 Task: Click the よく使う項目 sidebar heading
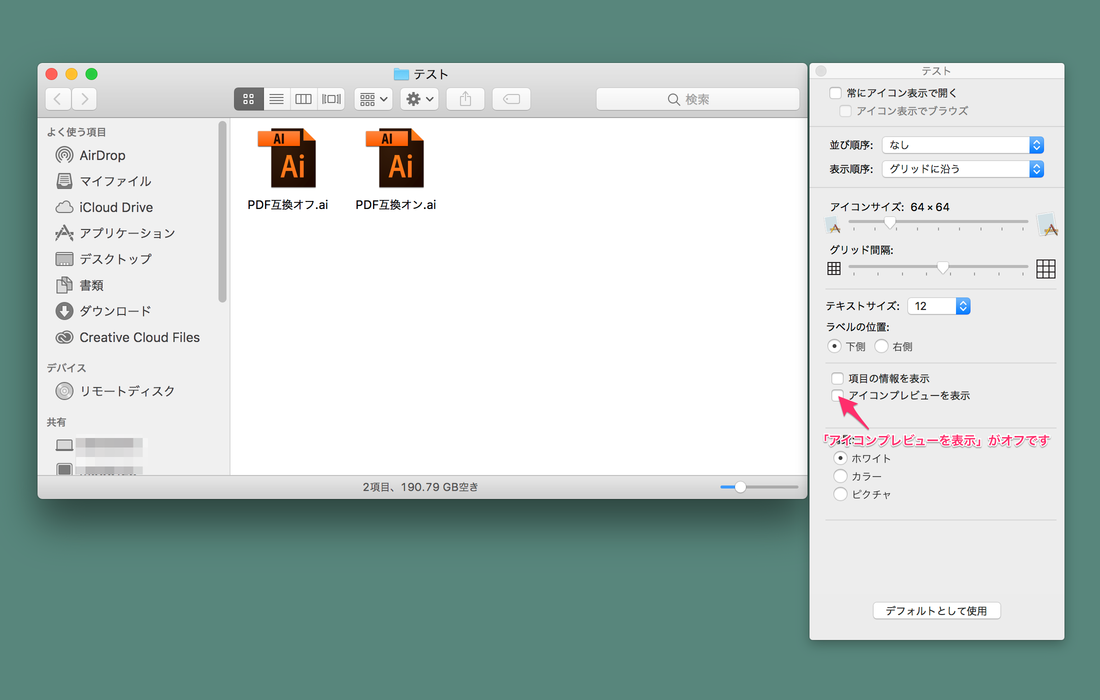(x=76, y=132)
